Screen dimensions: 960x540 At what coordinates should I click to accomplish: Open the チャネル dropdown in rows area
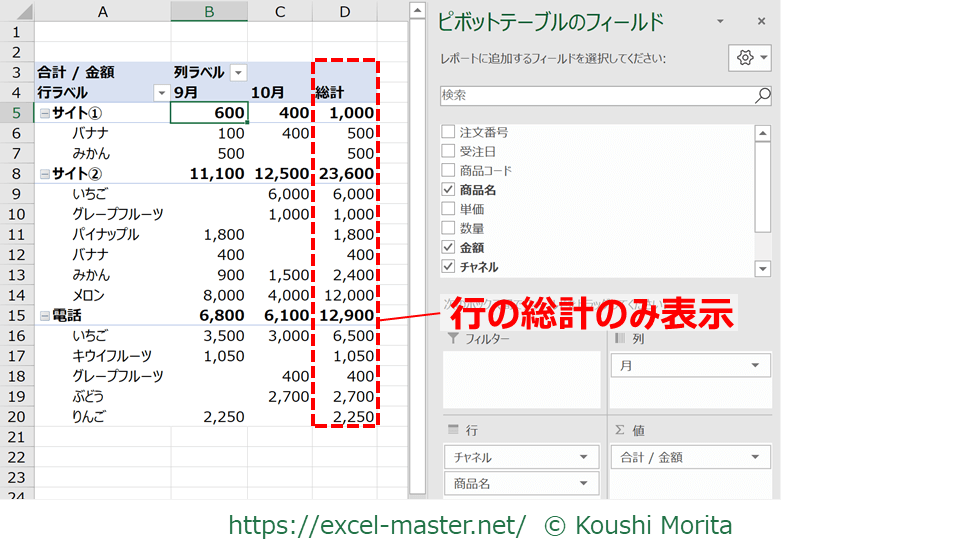[x=583, y=458]
